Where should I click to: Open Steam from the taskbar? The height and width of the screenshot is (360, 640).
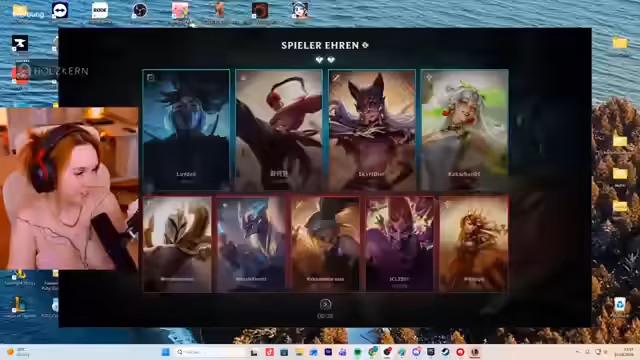coord(445,352)
